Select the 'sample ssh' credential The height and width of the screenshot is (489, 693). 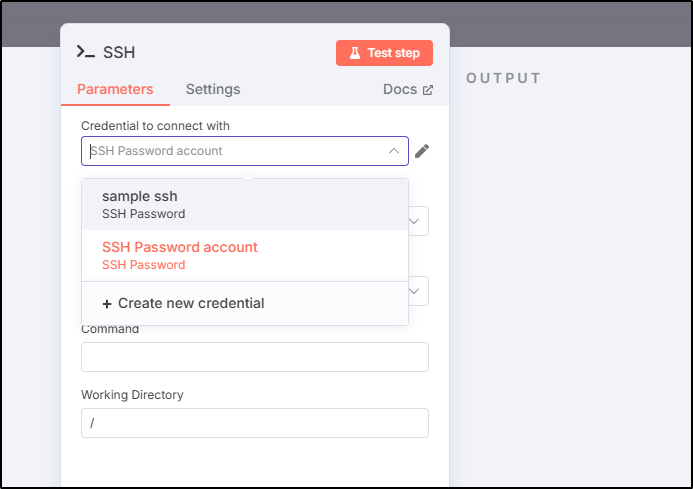(x=245, y=205)
